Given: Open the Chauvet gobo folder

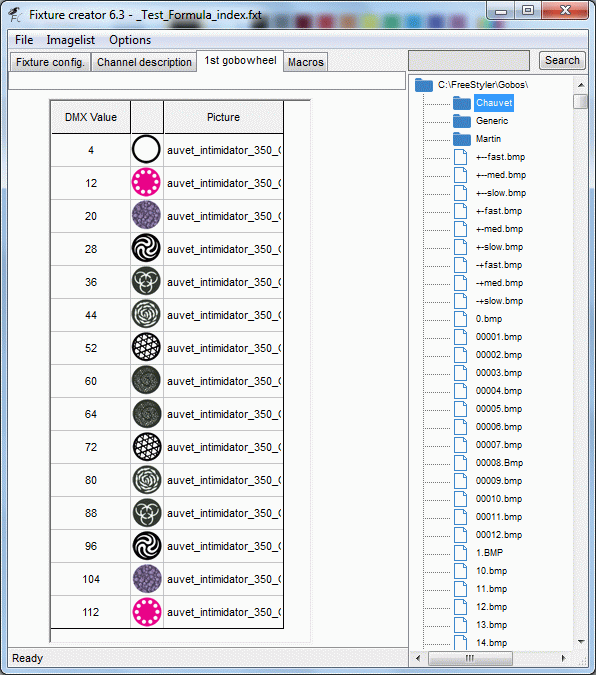Looking at the screenshot, I should [x=494, y=103].
